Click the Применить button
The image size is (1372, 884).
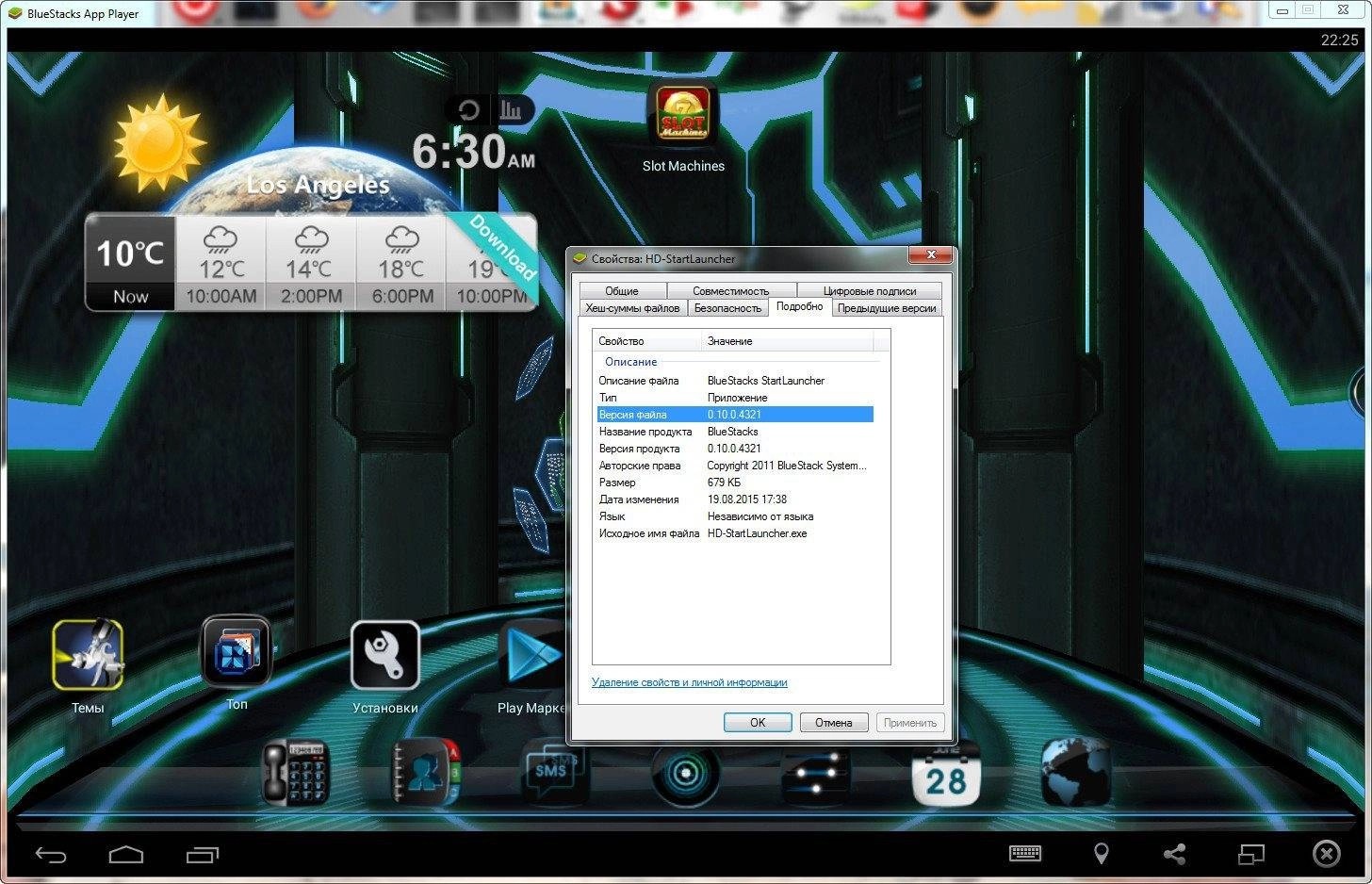(910, 723)
